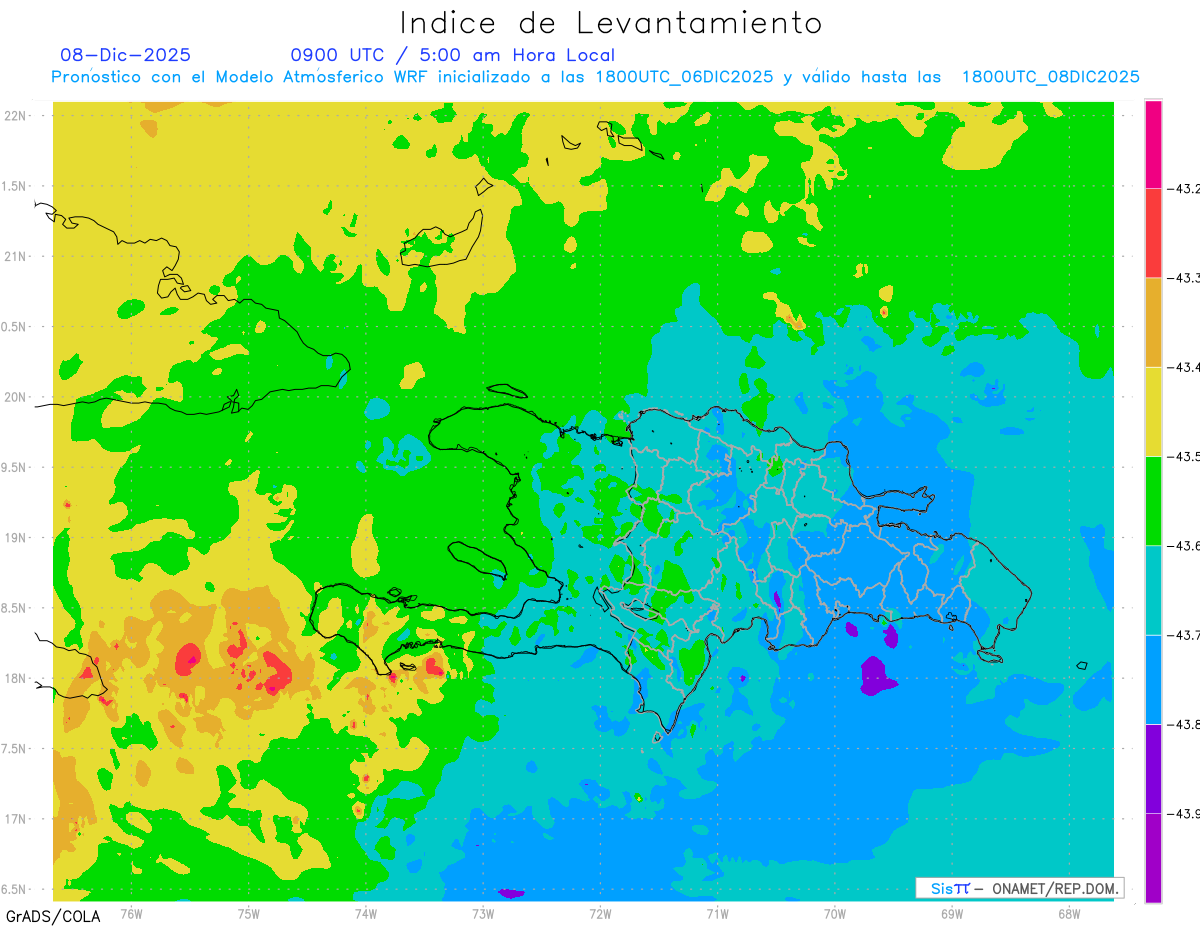This screenshot has width=1200, height=927.
Task: Click the legend value '-43.4'
Action: click(x=1184, y=368)
